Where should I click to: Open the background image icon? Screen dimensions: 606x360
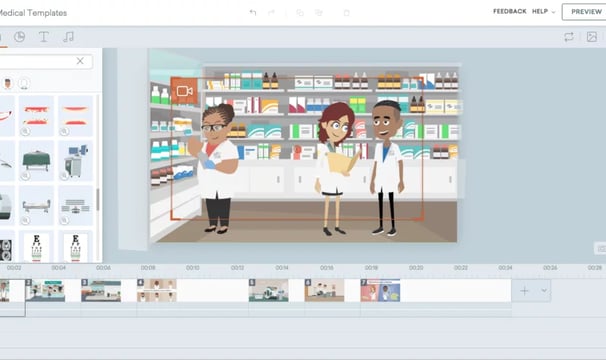point(592,37)
